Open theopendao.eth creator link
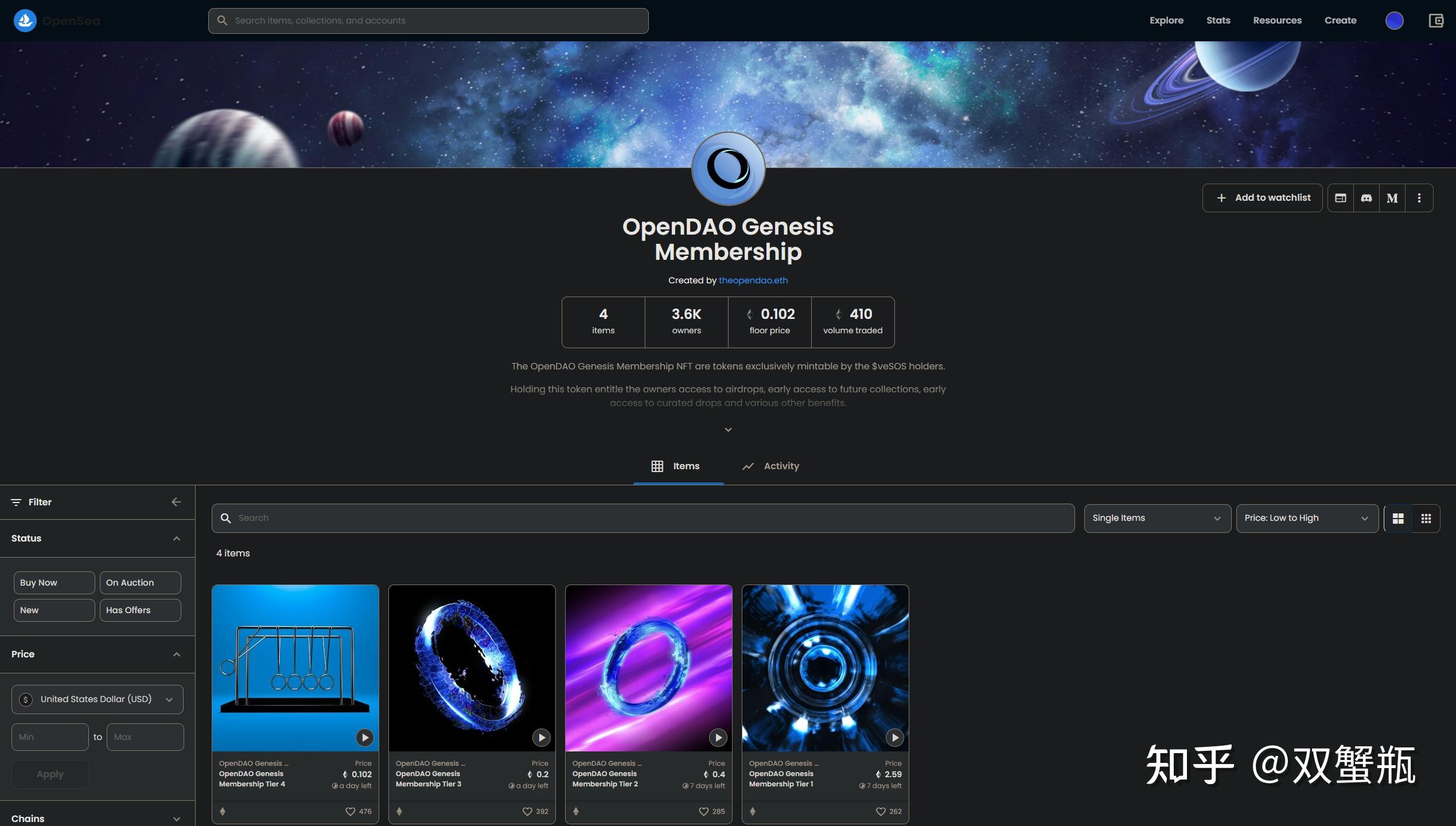 753,280
